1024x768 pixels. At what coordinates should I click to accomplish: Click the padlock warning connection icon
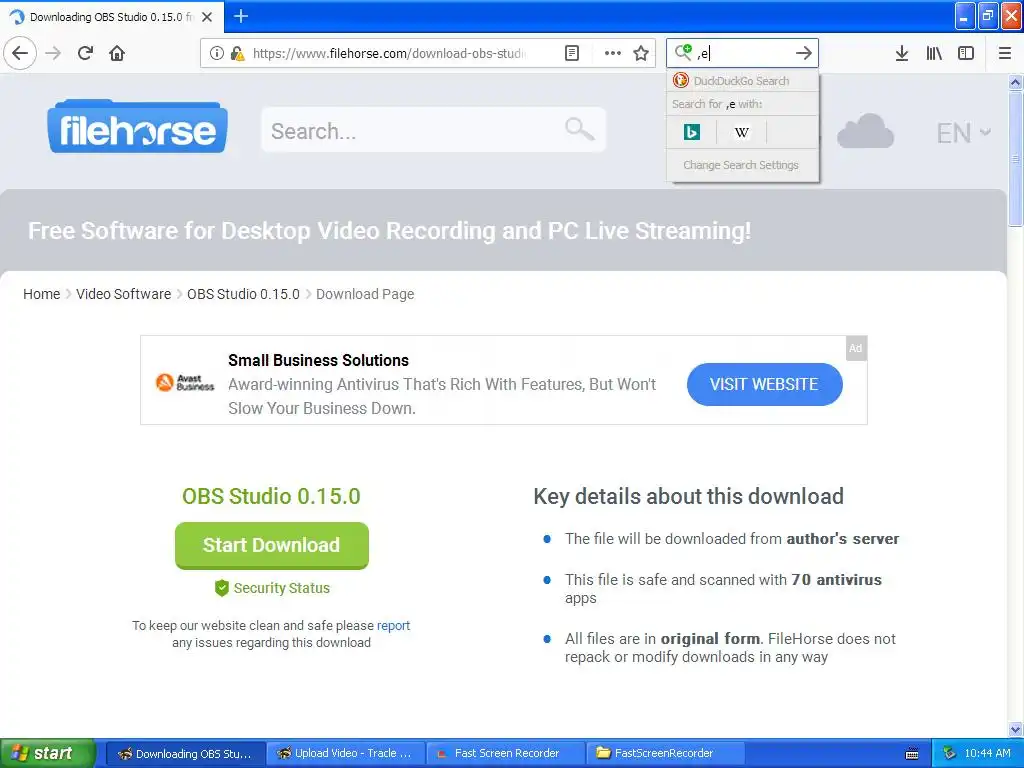click(x=238, y=53)
